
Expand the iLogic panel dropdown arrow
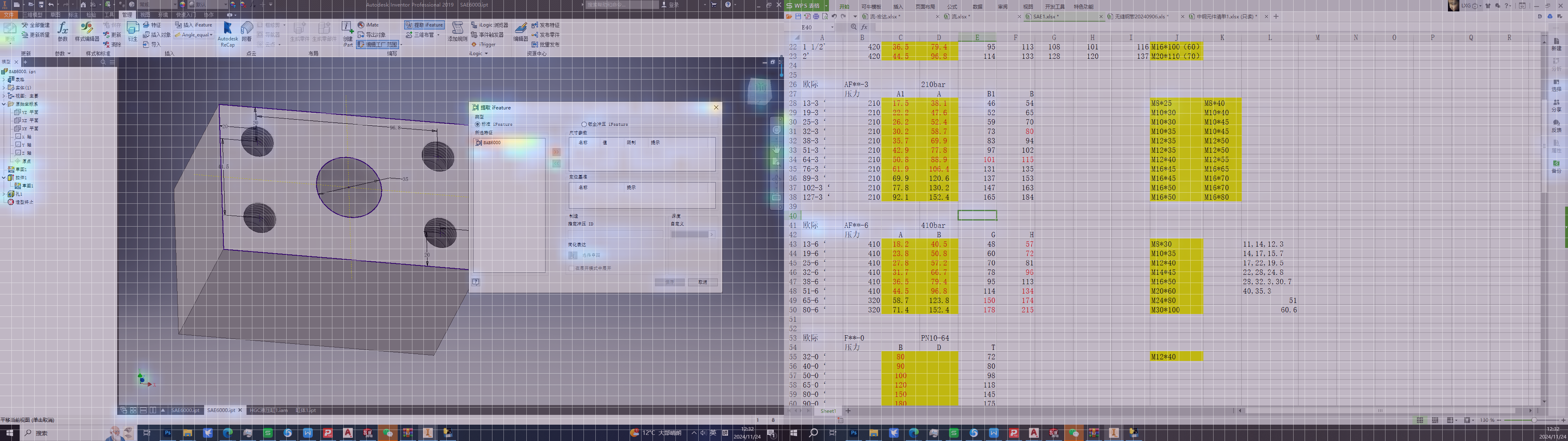pyautogui.click(x=486, y=53)
